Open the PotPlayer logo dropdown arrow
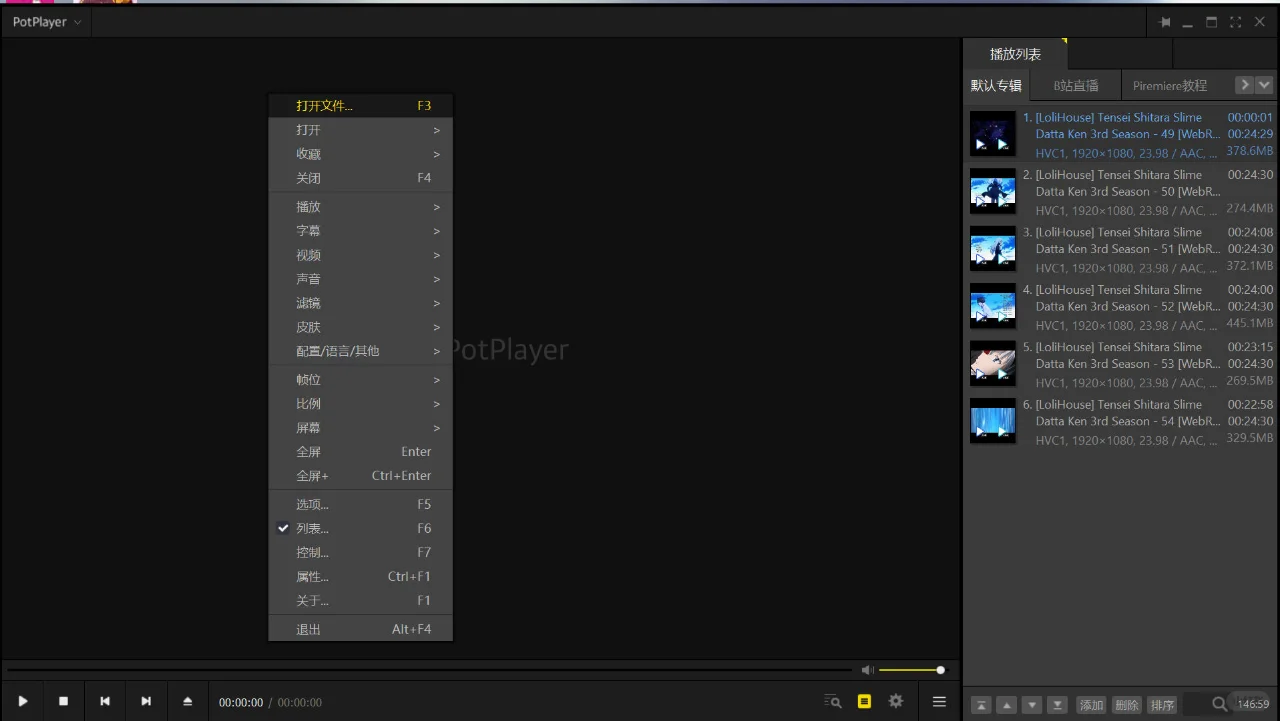The height and width of the screenshot is (721, 1280). [x=76, y=21]
